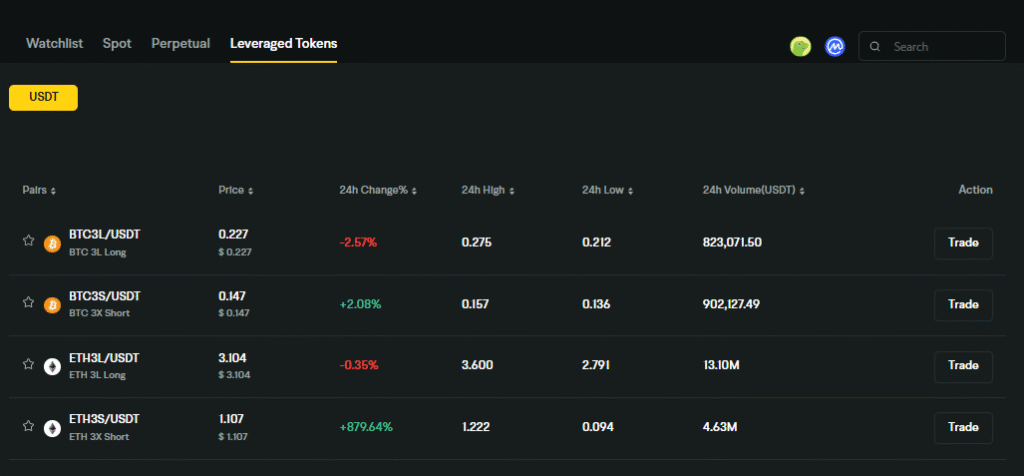The width and height of the screenshot is (1024, 476).
Task: Click the magnifier icon in search box
Action: click(x=875, y=46)
